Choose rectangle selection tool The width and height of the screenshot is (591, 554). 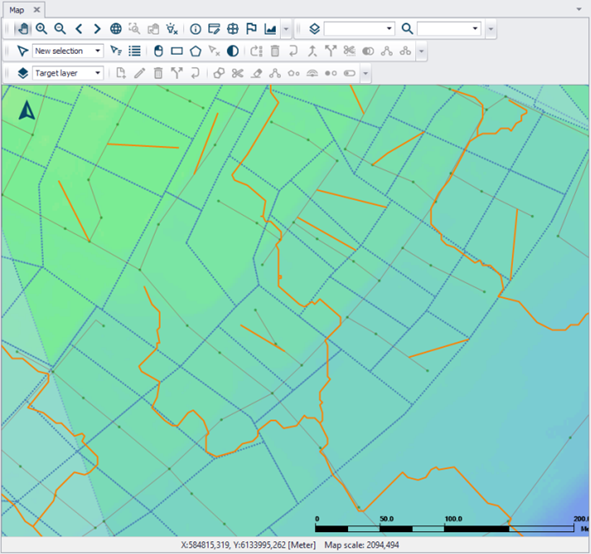tap(177, 51)
